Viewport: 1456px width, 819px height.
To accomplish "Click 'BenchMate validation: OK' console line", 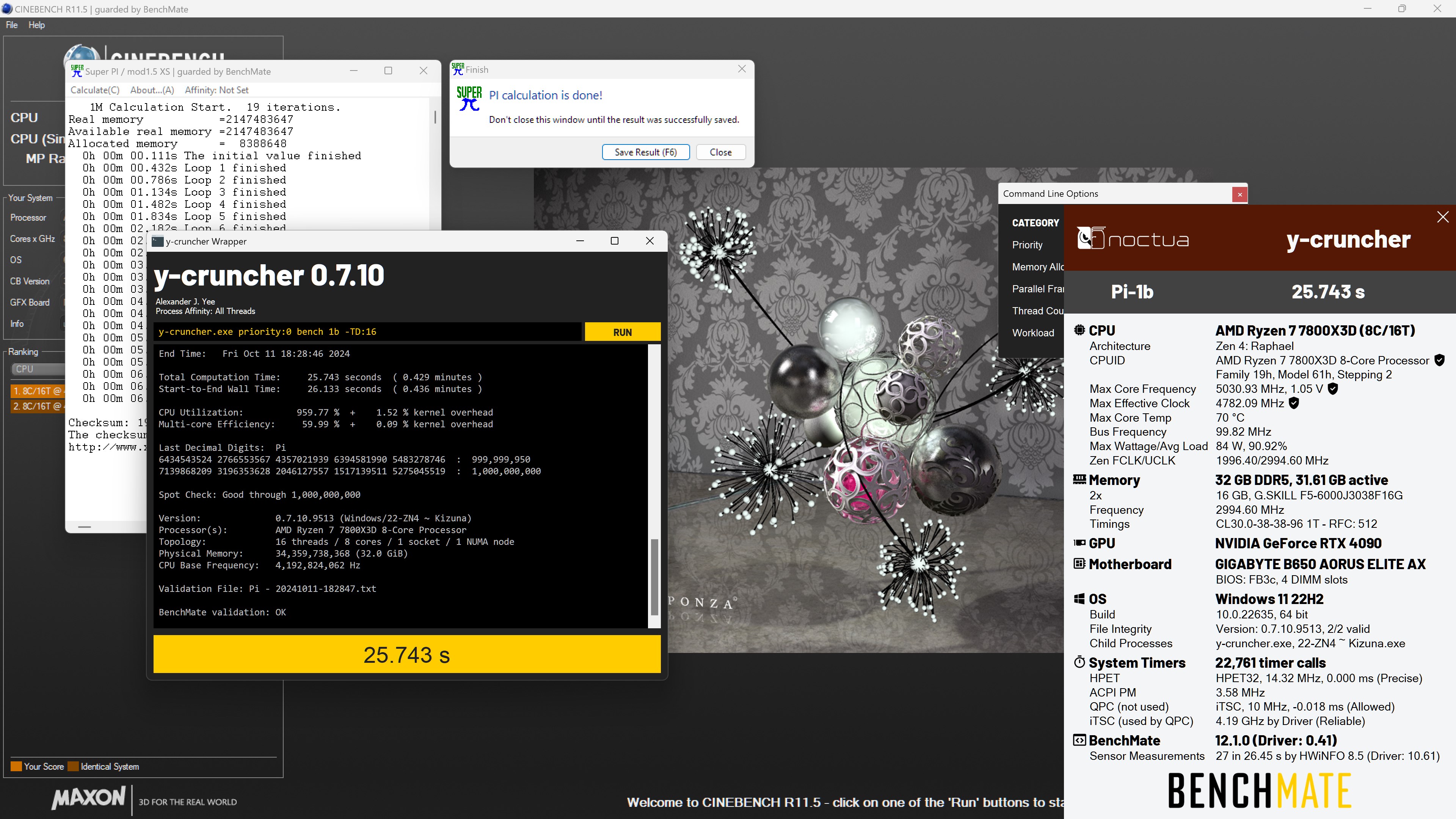I will [x=222, y=612].
